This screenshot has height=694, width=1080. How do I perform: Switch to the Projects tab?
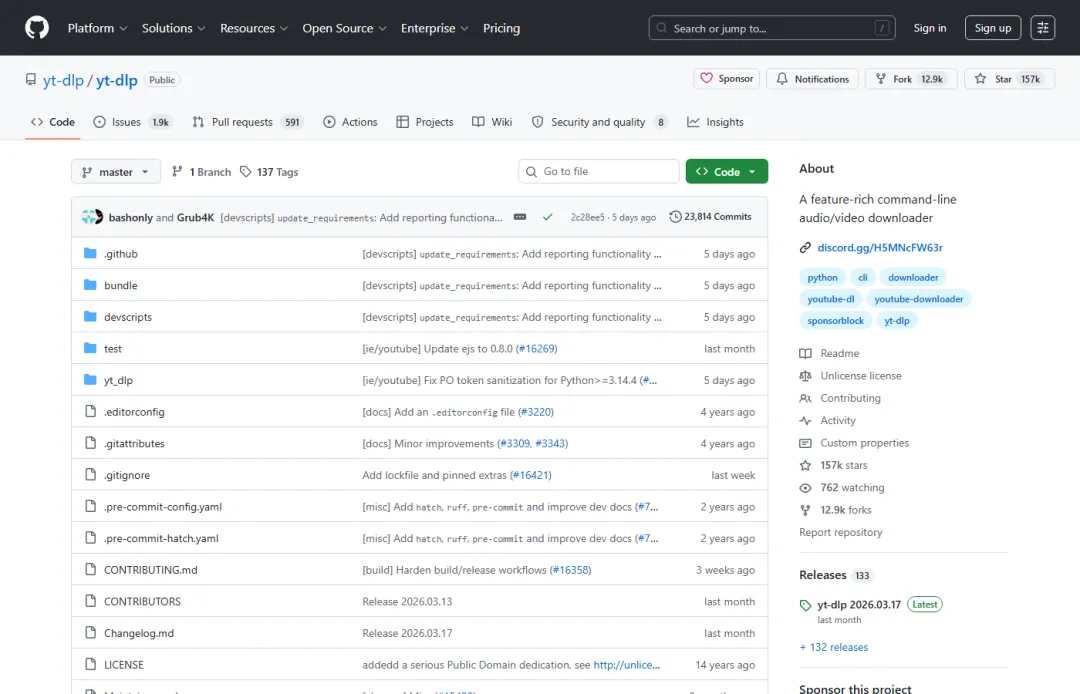pos(425,122)
